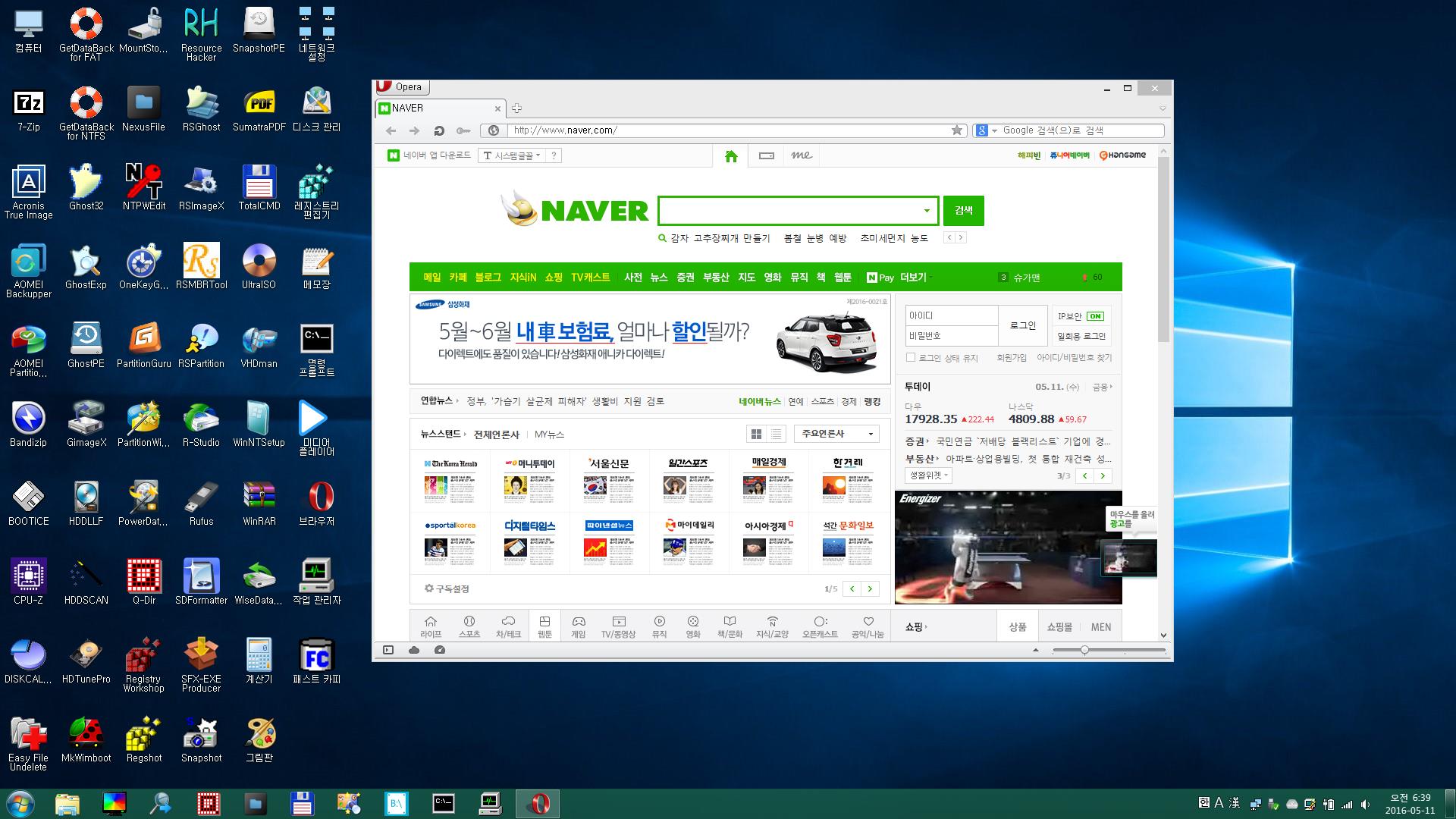Viewport: 1456px width, 819px height.
Task: Open the 회원가입 link
Action: pyautogui.click(x=1012, y=357)
